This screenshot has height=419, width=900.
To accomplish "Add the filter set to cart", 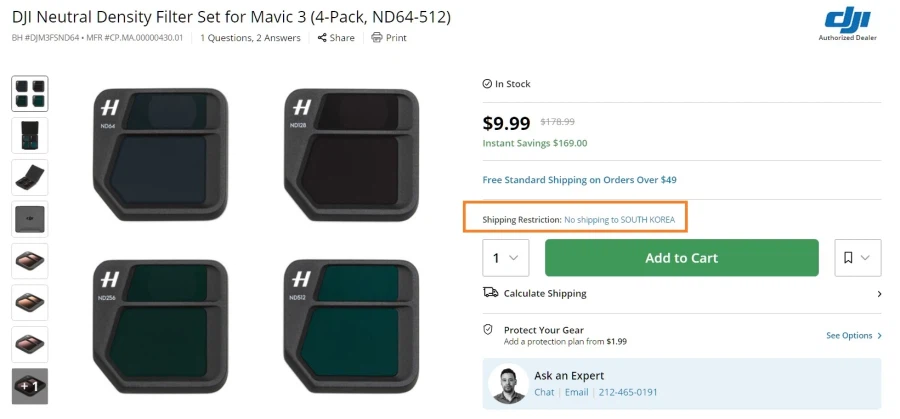I will point(681,258).
